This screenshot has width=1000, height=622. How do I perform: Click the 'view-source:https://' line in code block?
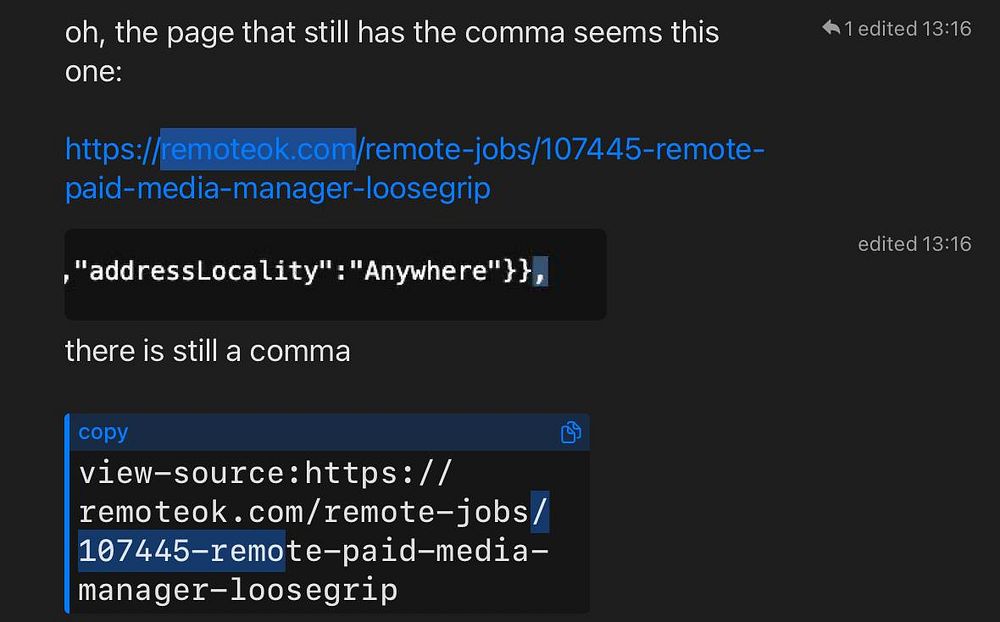(x=265, y=473)
